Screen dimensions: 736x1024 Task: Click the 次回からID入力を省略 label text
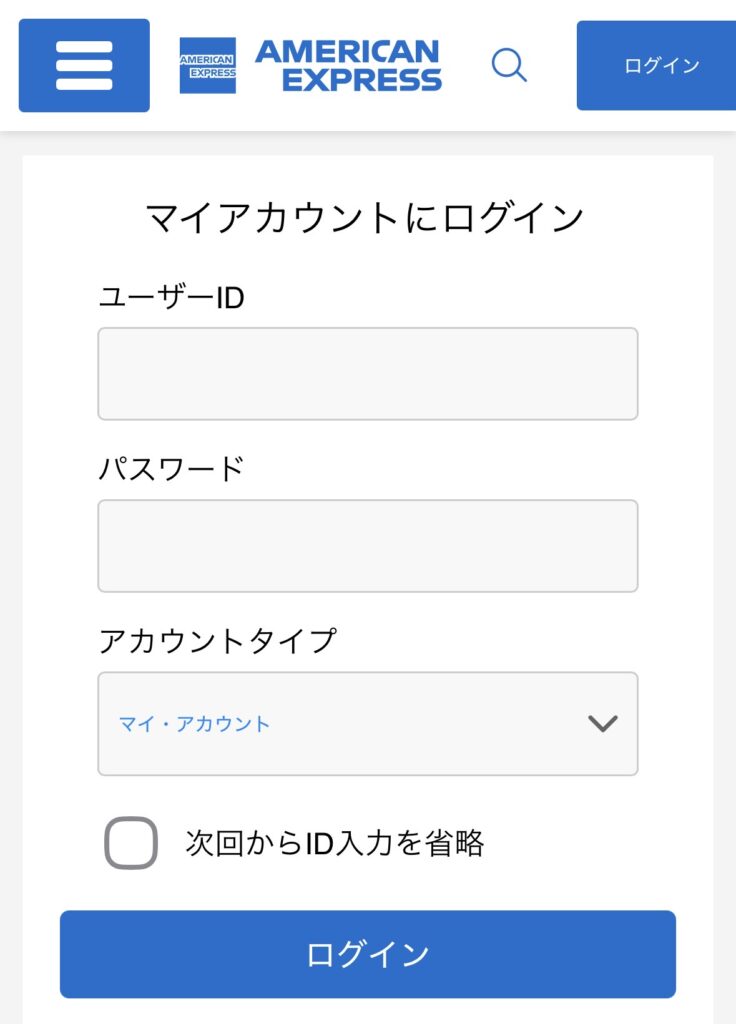(334, 843)
